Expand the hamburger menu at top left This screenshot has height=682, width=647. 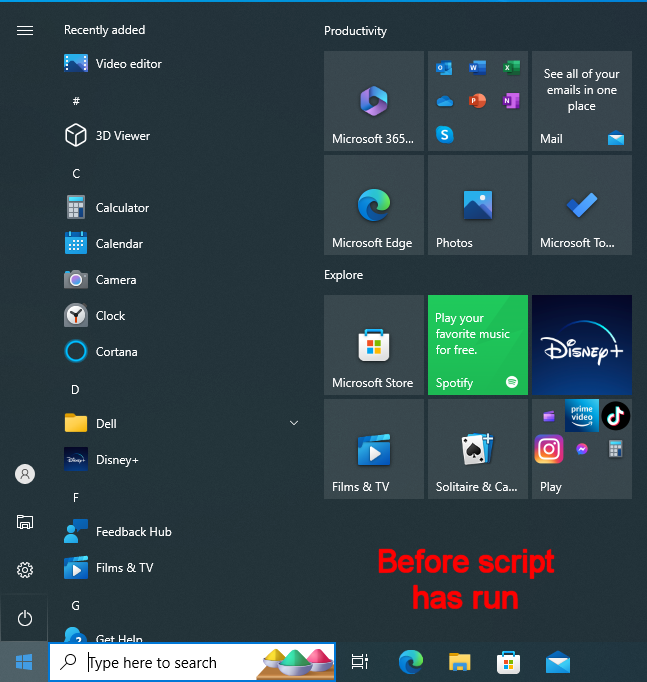coord(25,30)
